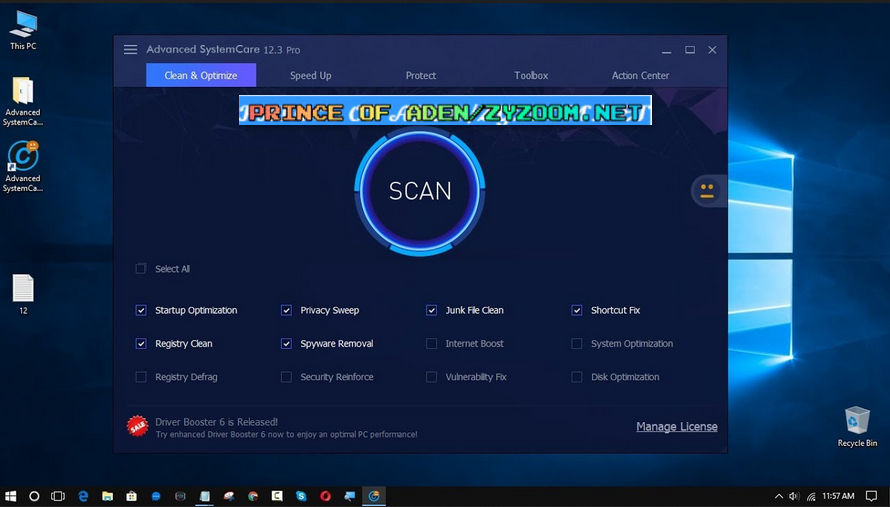890x507 pixels.
Task: Start the big SCAN button
Action: (x=420, y=191)
